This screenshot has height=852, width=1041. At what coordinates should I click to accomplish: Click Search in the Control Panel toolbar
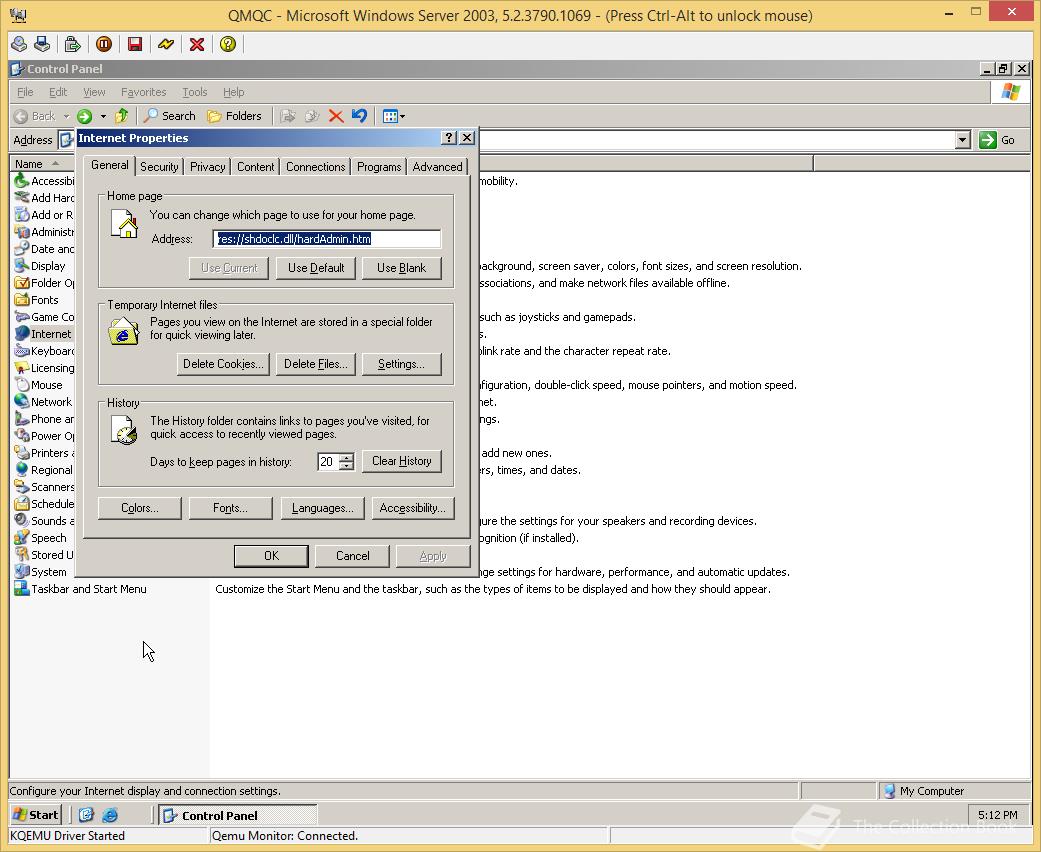pyautogui.click(x=170, y=116)
